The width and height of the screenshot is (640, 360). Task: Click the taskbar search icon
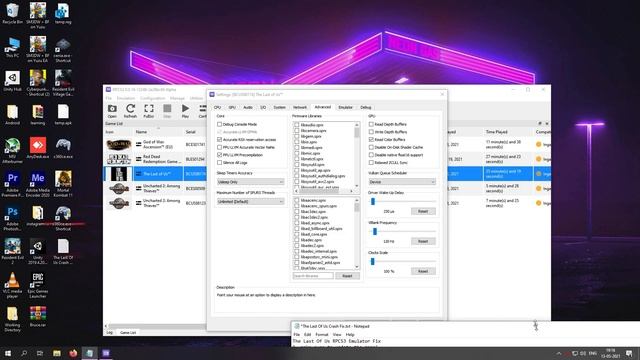pos(24,353)
